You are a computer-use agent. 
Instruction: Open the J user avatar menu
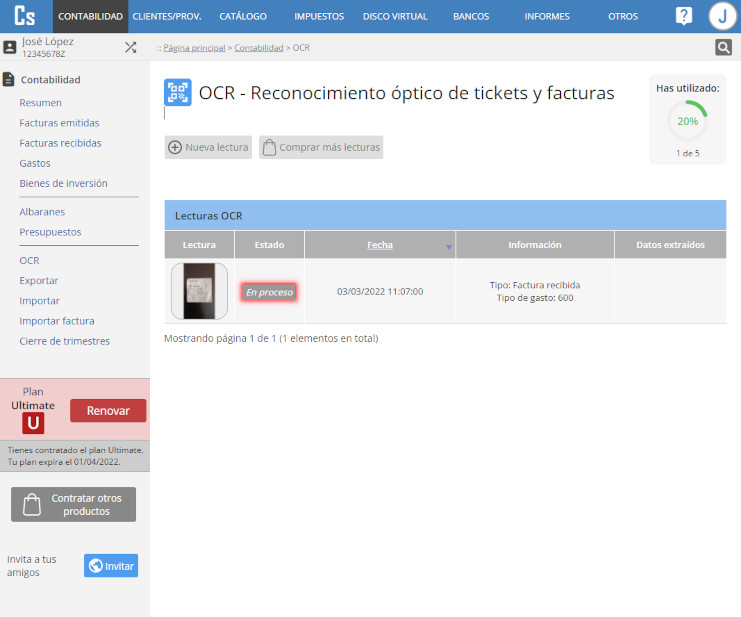[x=722, y=16]
